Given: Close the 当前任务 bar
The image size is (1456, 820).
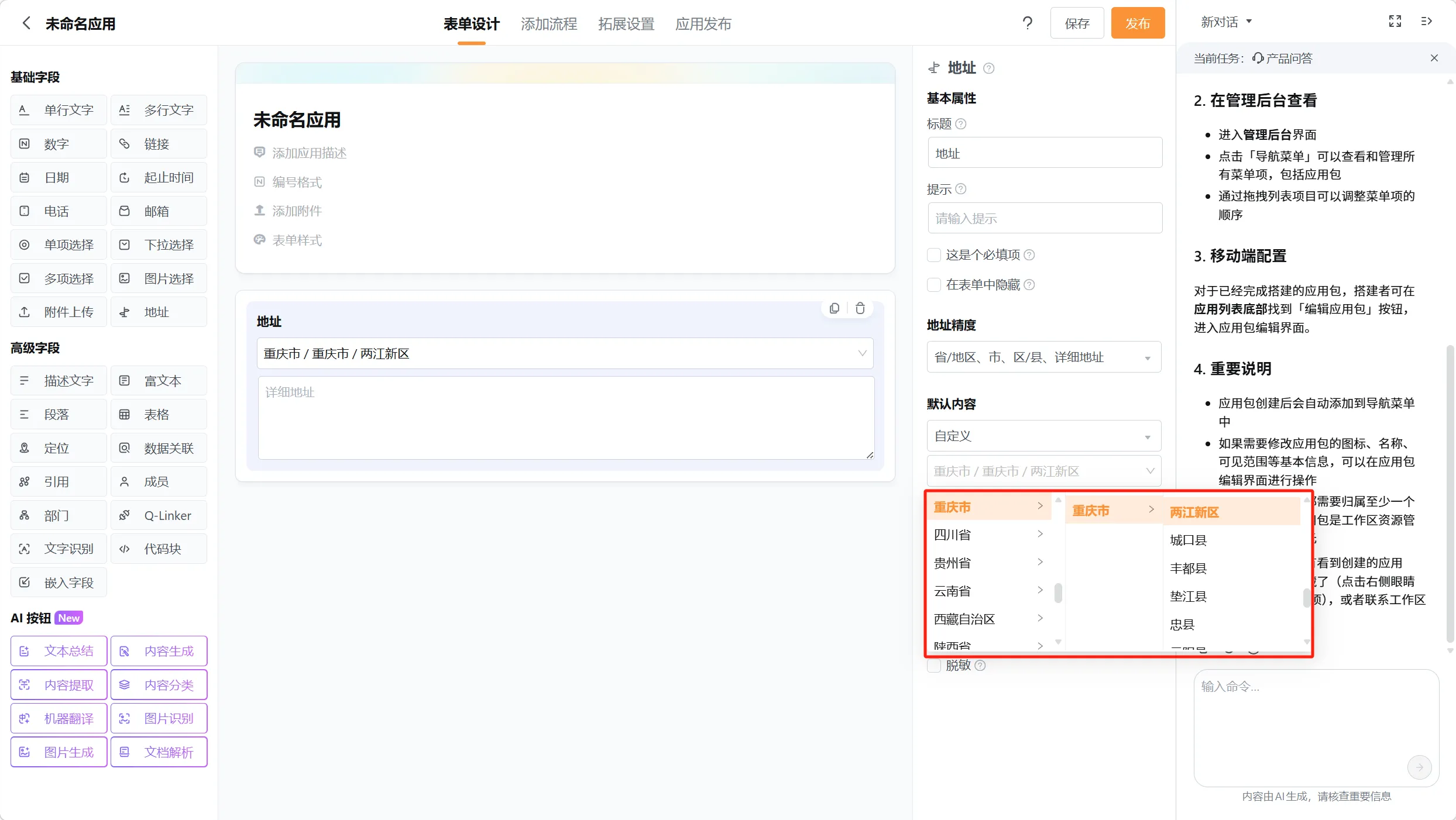Looking at the screenshot, I should click(1434, 58).
